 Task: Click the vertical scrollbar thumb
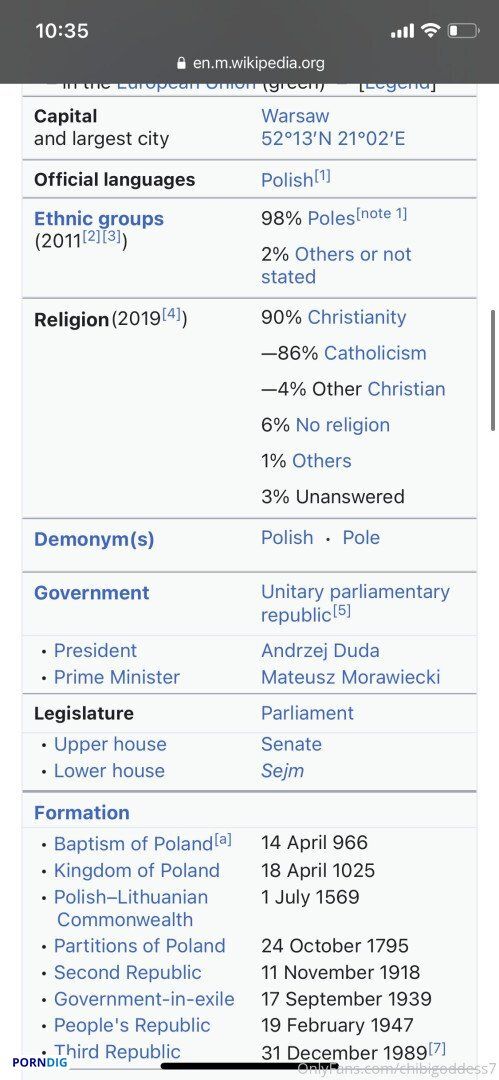(x=493, y=371)
